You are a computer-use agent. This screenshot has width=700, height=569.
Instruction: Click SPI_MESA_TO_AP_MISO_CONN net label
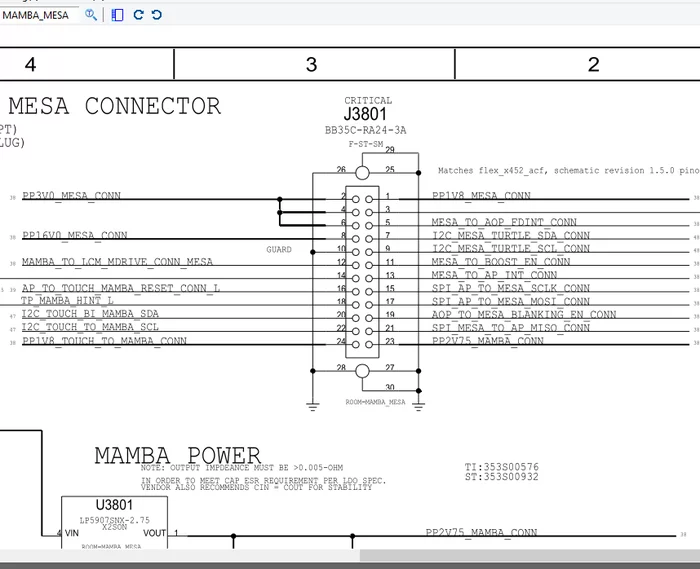tap(511, 327)
